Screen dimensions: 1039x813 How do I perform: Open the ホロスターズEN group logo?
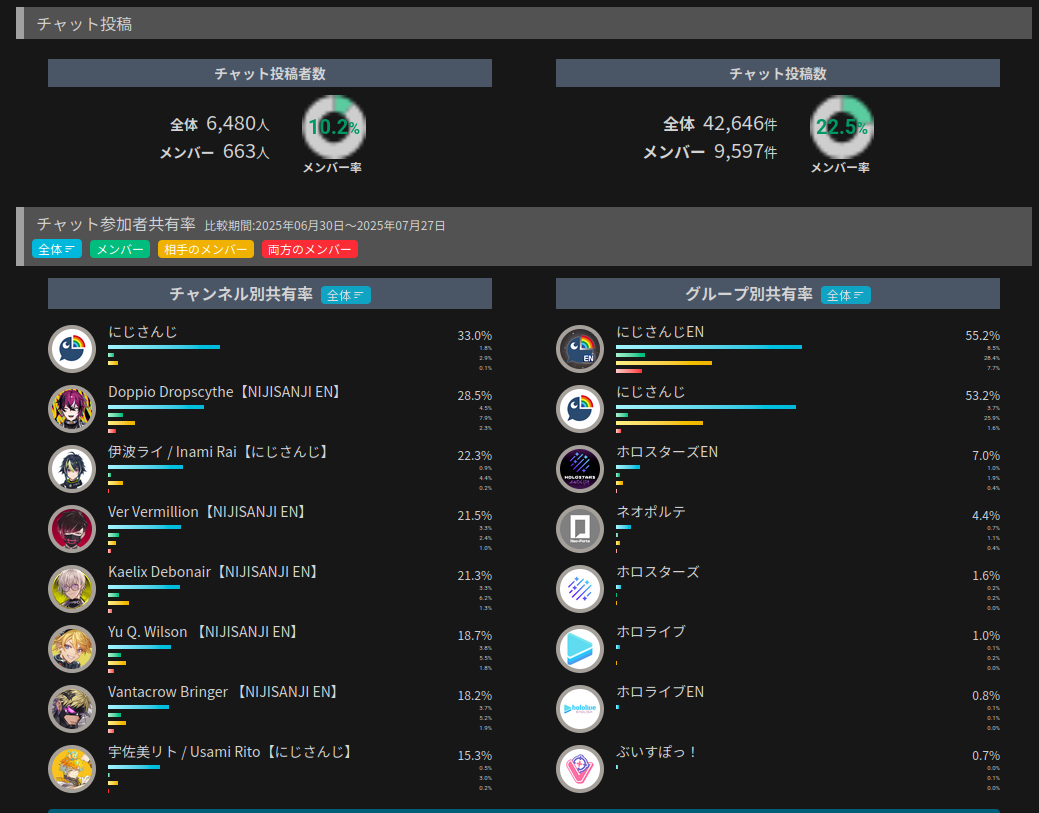coord(580,469)
